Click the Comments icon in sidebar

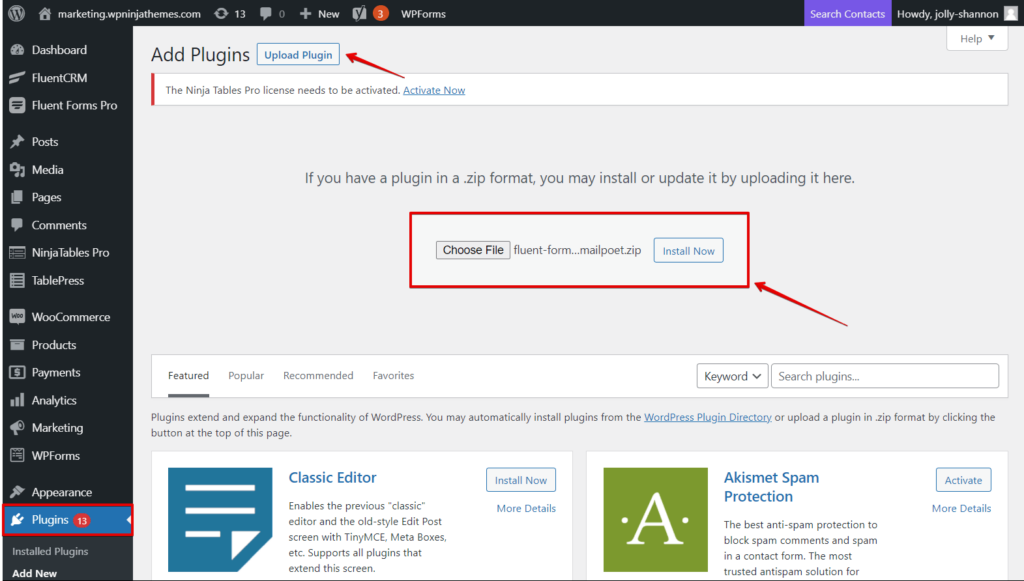pos(18,225)
